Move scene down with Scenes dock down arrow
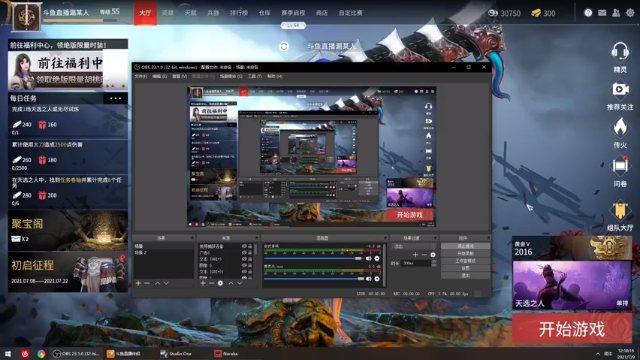 point(166,283)
